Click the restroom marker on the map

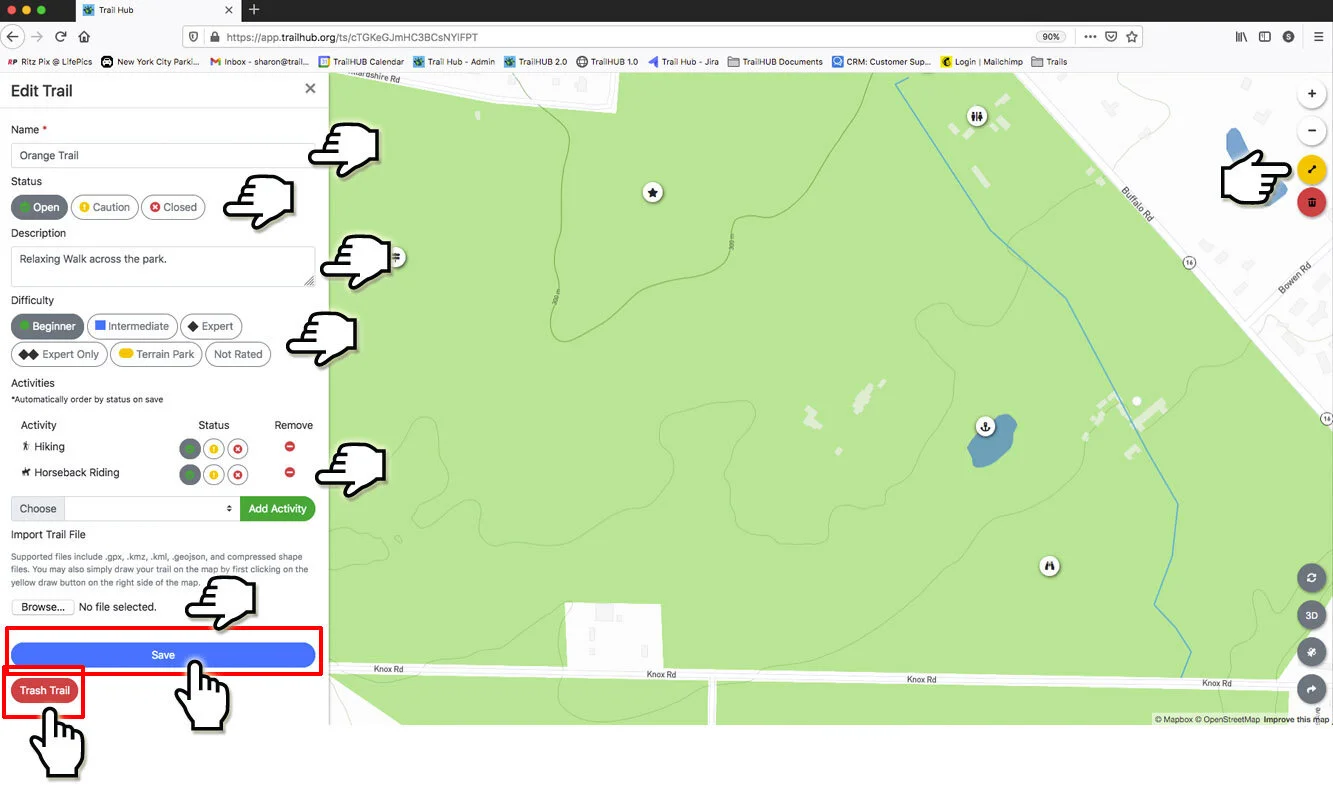point(977,116)
